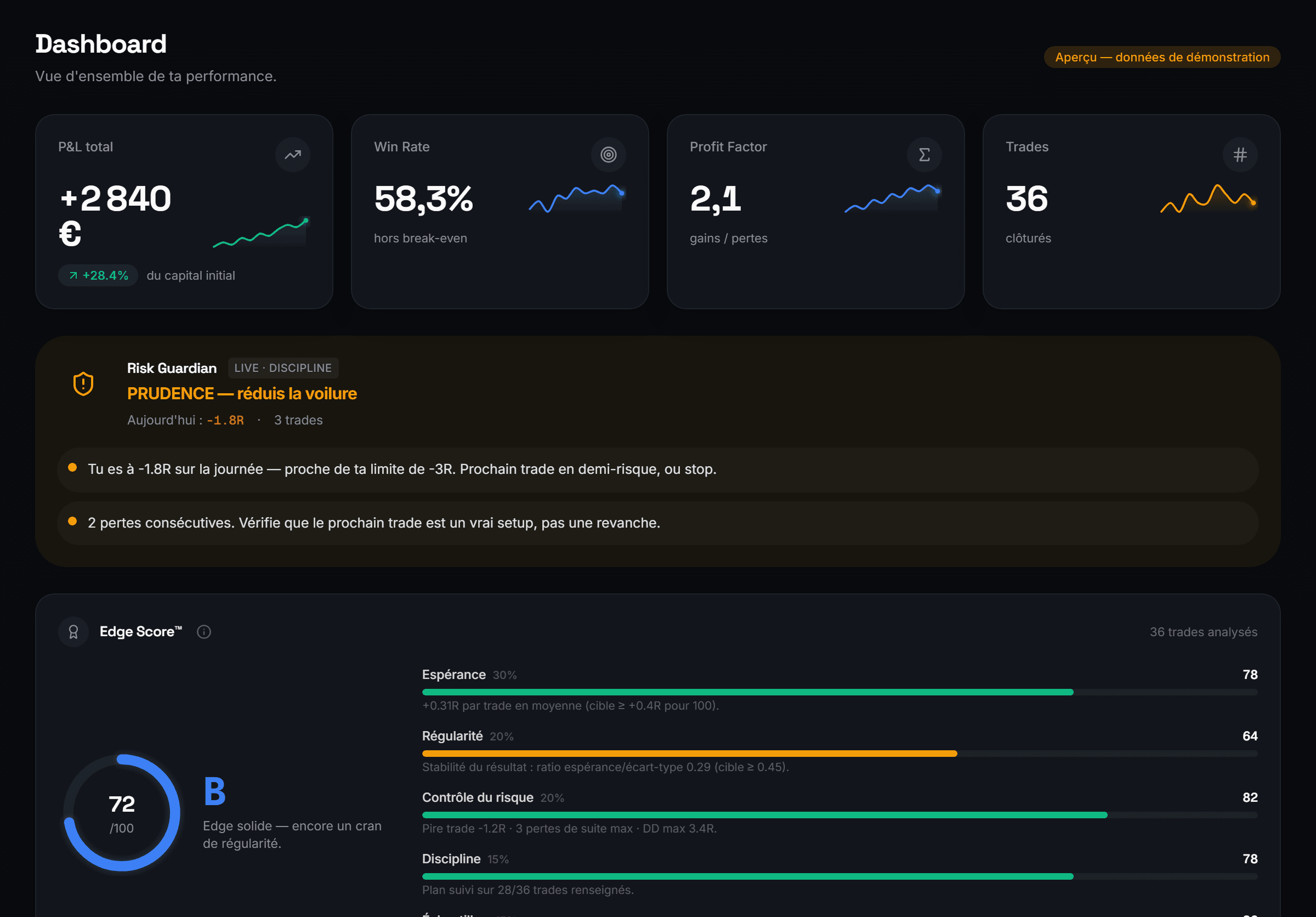This screenshot has height=917, width=1316.
Task: Click 'du capital initial' text
Action: tap(191, 276)
